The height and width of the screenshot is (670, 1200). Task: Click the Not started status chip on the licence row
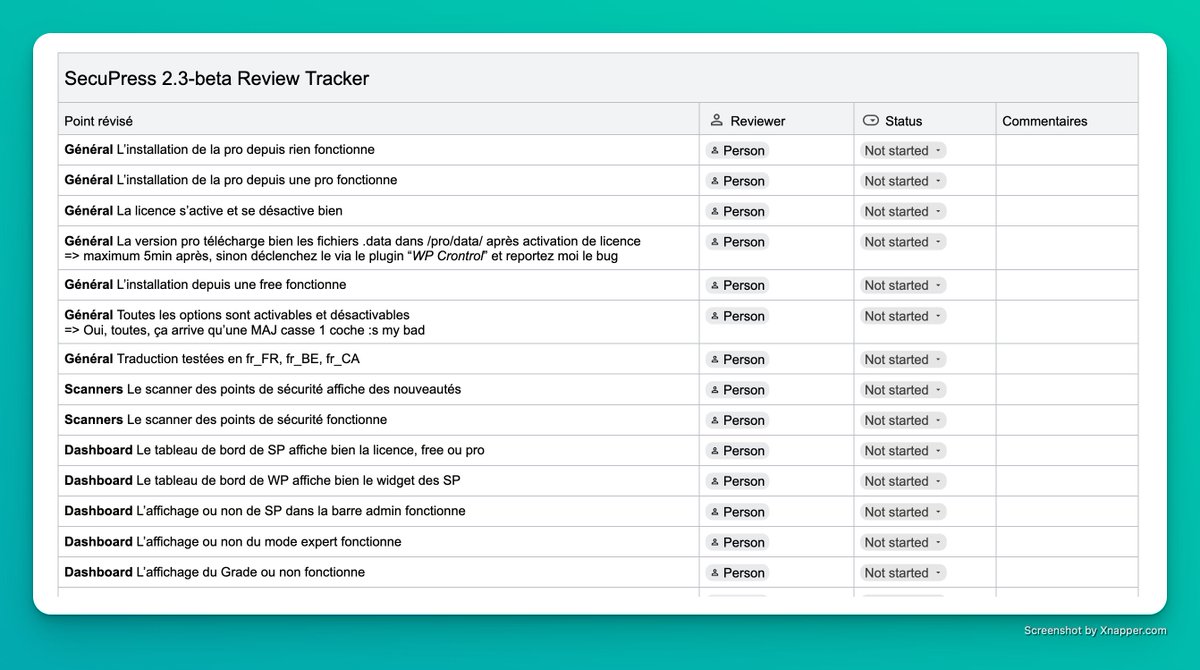899,211
